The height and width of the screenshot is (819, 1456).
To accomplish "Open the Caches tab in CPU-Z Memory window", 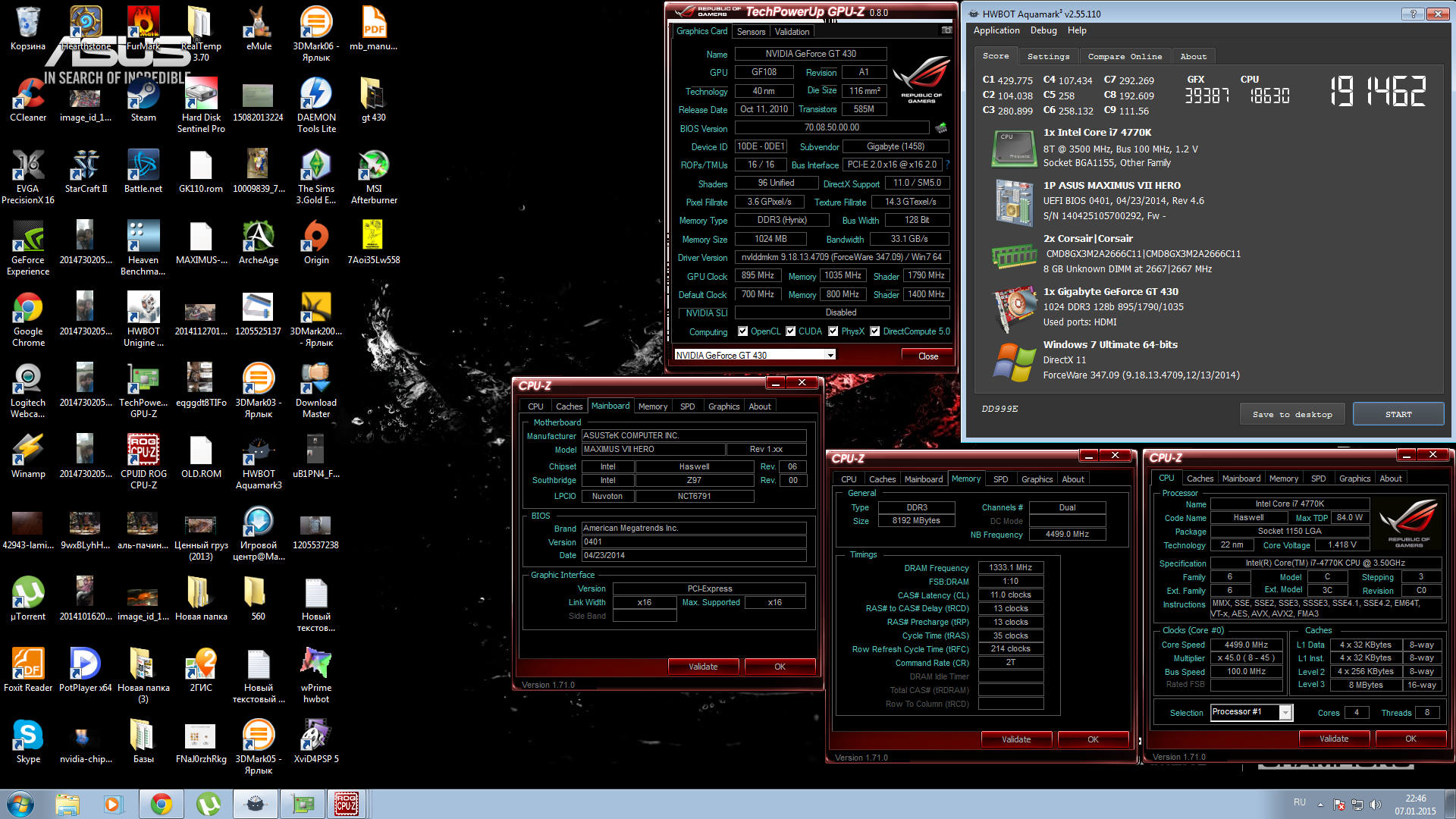I will click(x=882, y=479).
